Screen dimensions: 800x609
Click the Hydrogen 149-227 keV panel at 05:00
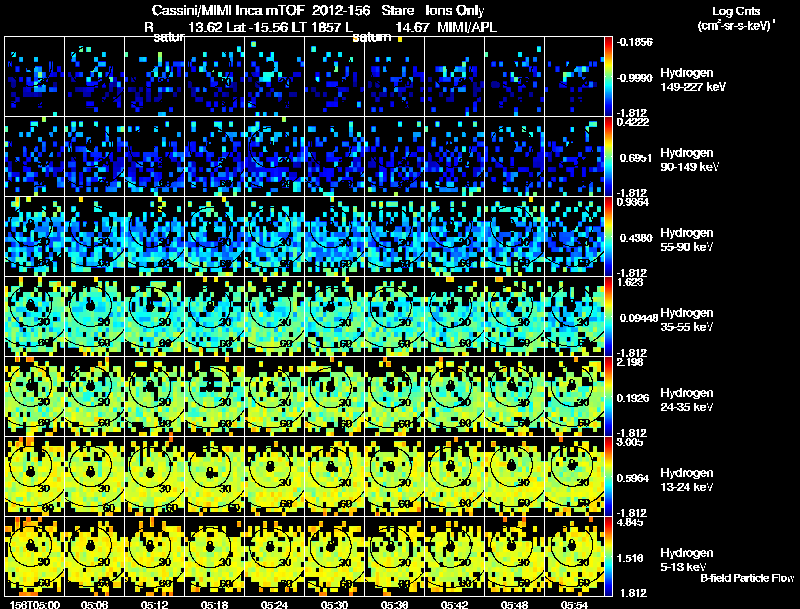point(35,77)
